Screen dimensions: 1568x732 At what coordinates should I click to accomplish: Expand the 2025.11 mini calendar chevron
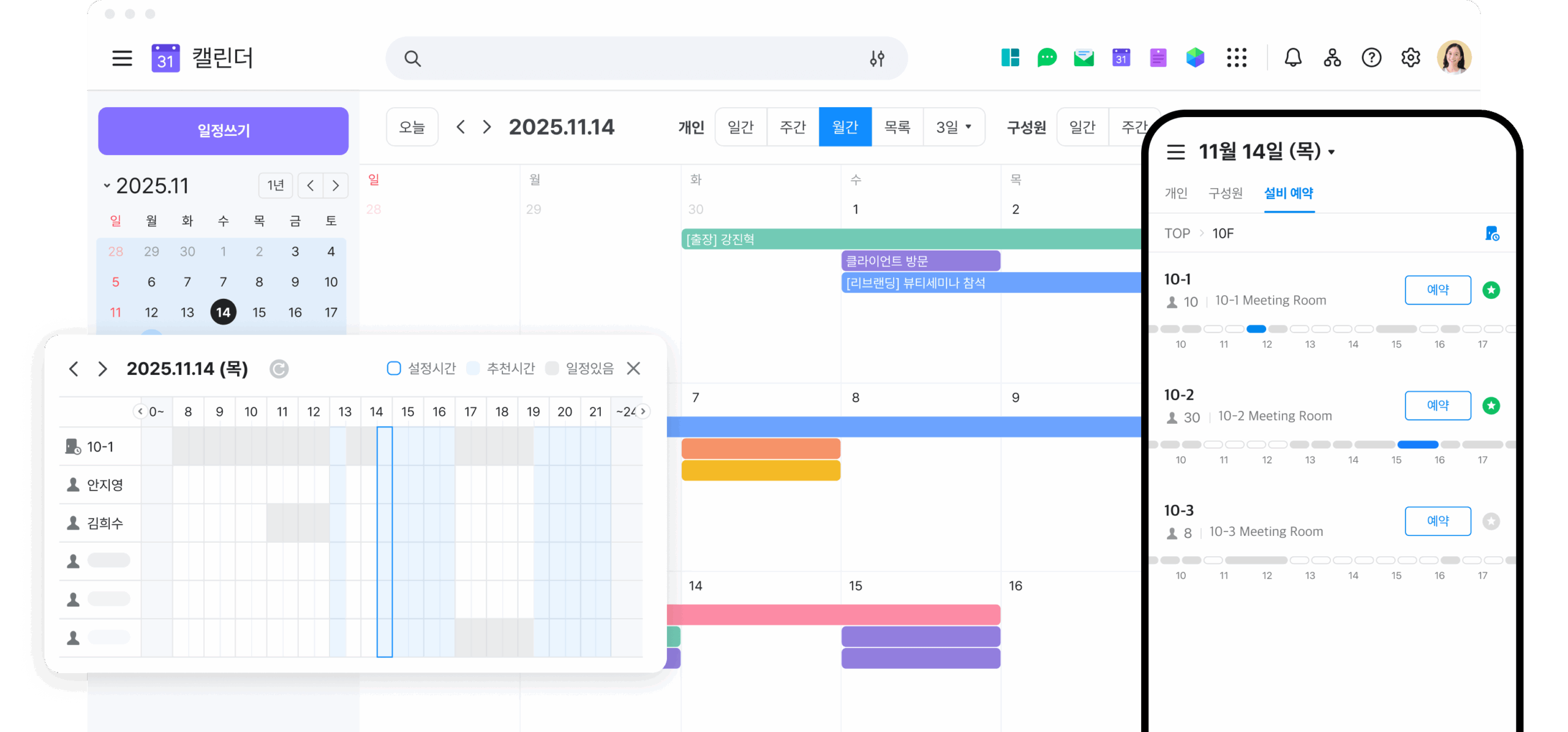point(107,186)
